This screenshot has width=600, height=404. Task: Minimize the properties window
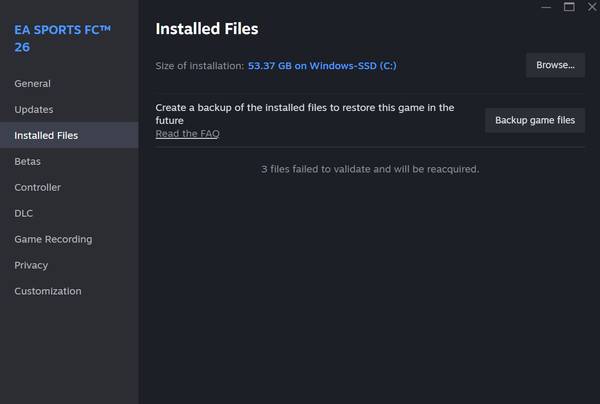click(x=547, y=7)
